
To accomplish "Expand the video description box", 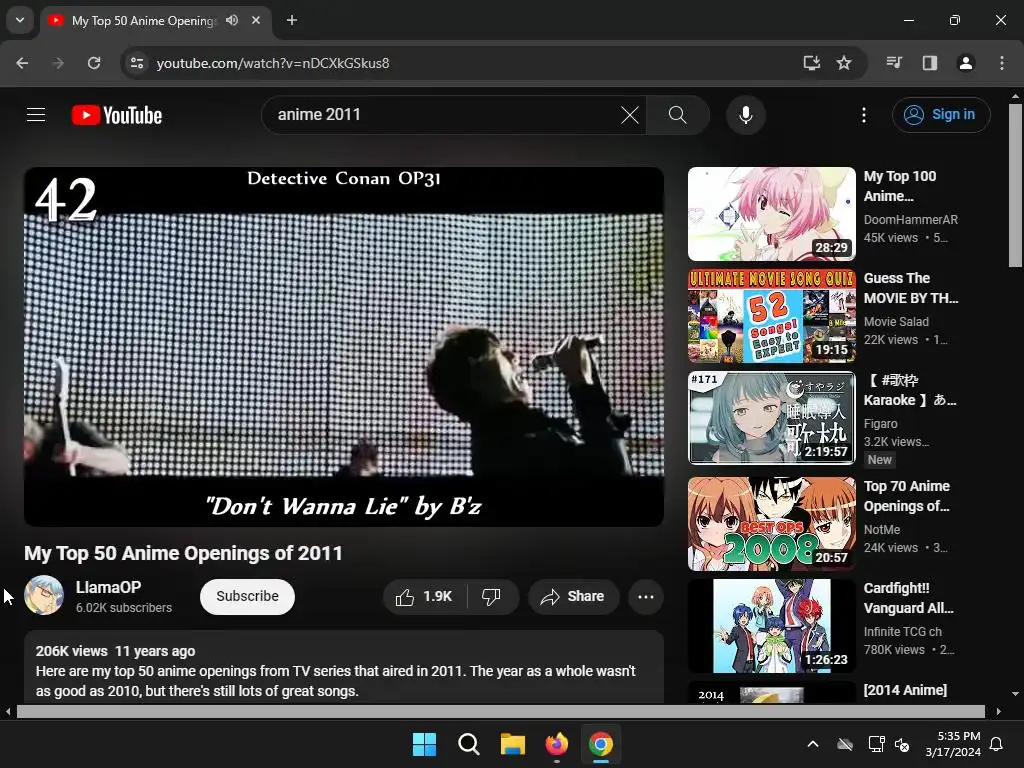I will pyautogui.click(x=344, y=667).
